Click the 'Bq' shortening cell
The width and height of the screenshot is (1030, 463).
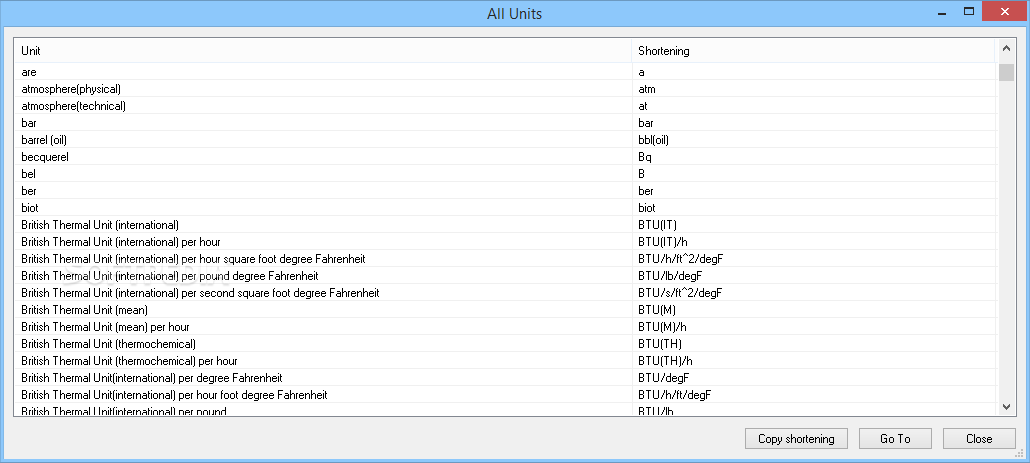click(x=813, y=157)
